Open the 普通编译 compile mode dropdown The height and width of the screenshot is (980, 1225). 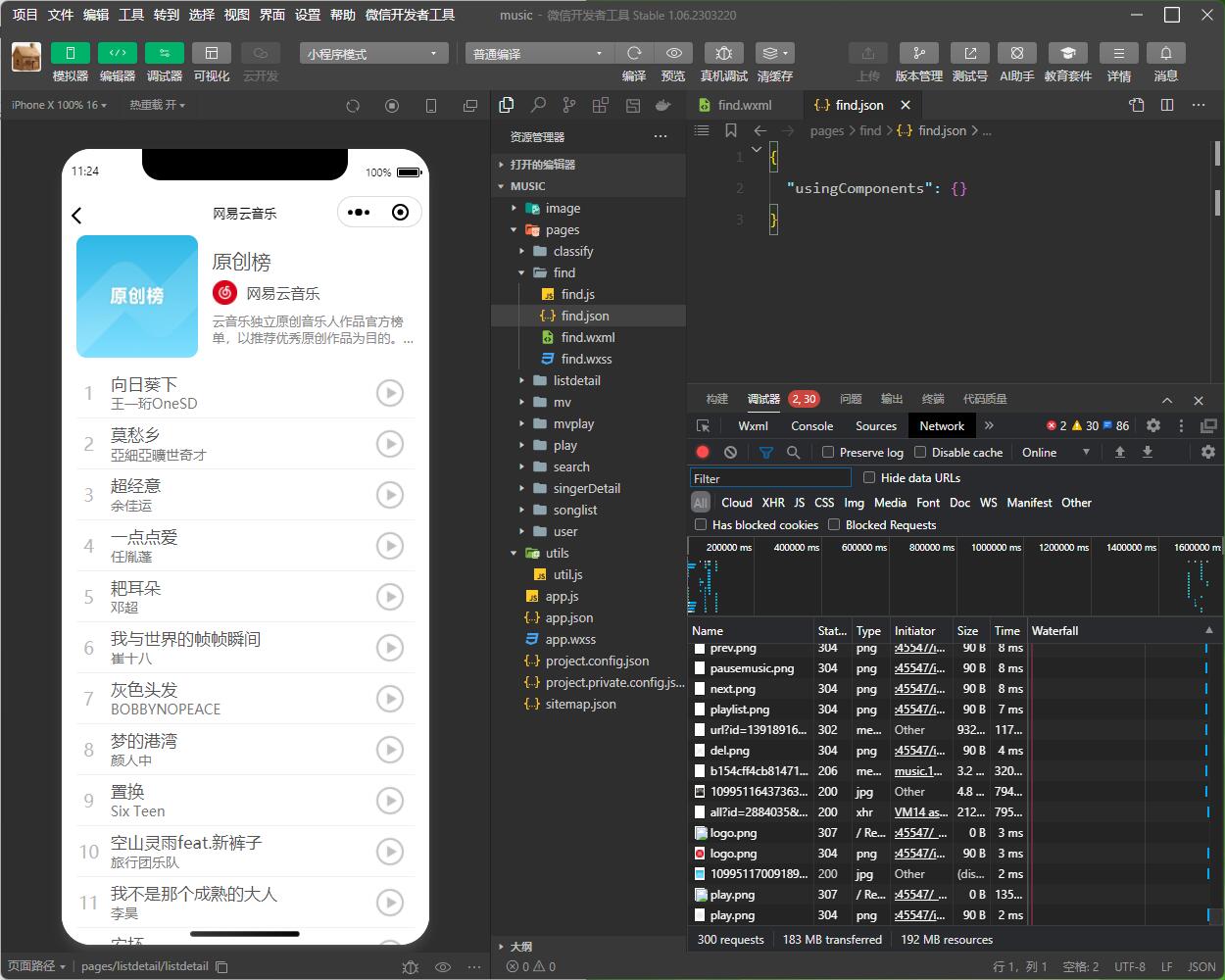[538, 54]
